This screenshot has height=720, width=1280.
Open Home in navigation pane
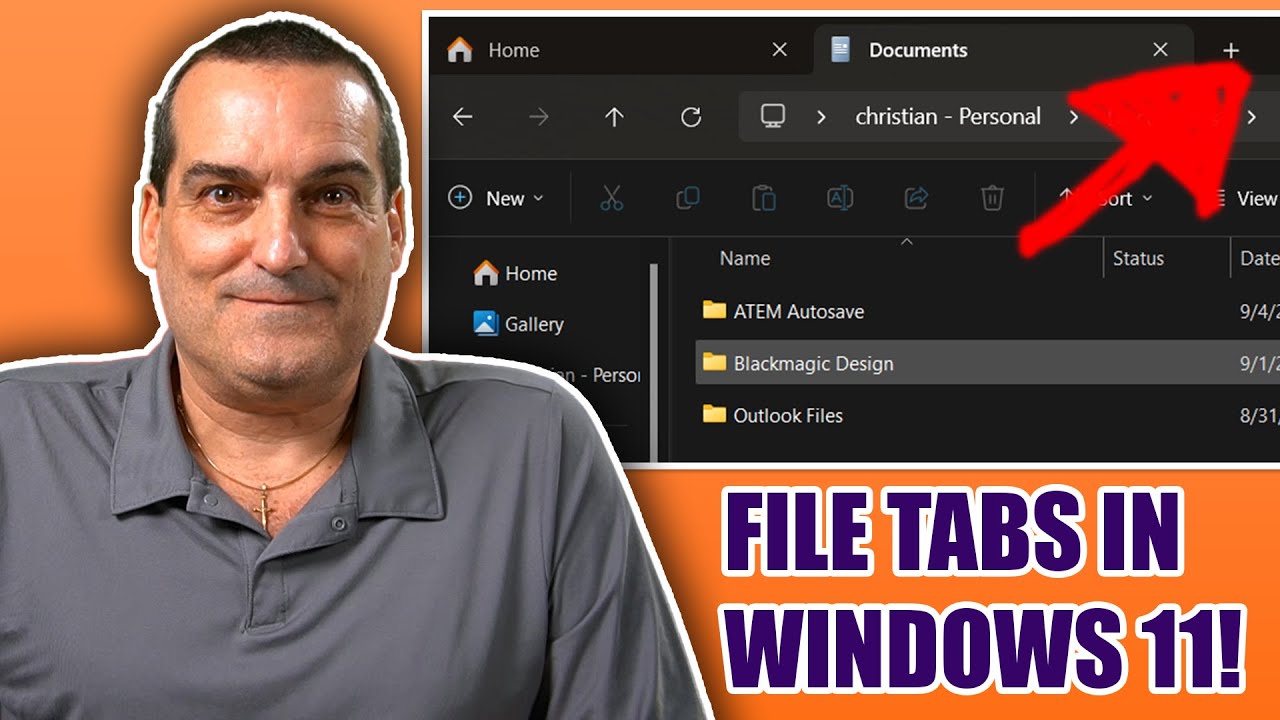point(516,273)
